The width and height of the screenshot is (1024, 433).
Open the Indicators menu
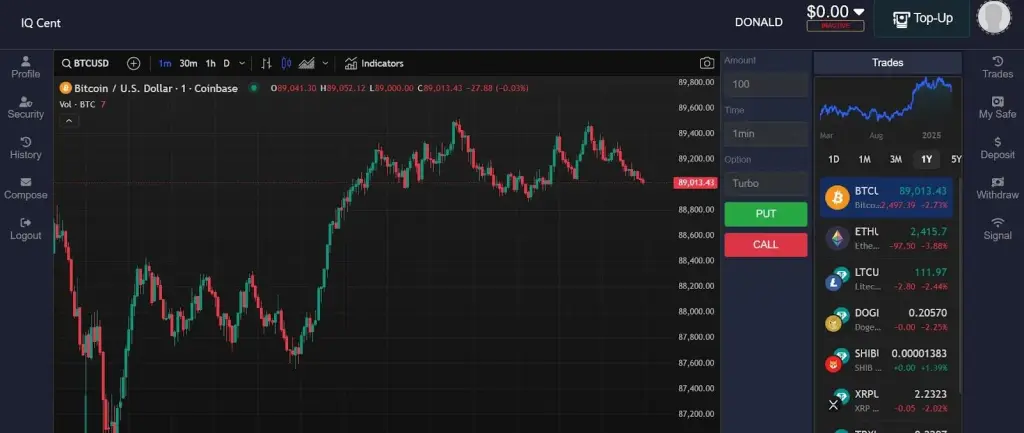[374, 63]
